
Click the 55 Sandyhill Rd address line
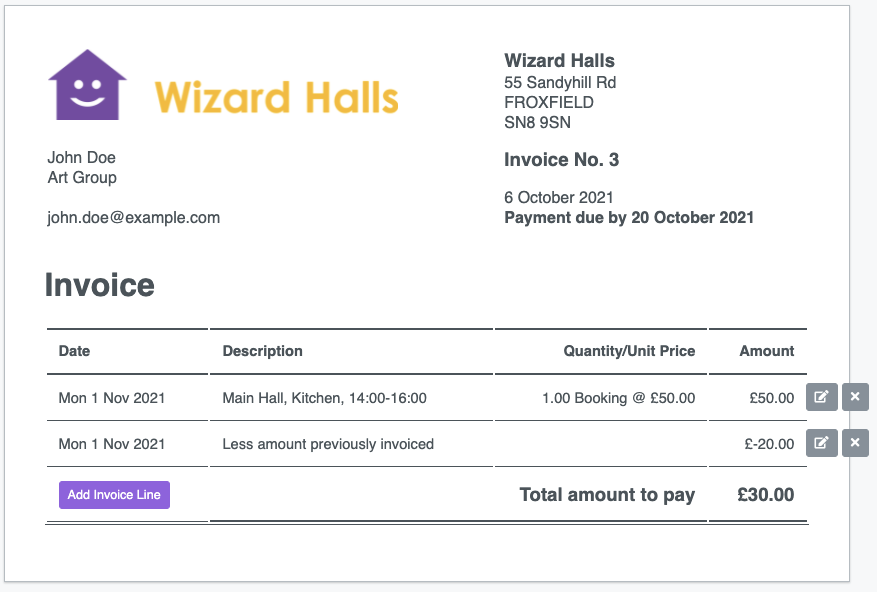click(x=560, y=82)
